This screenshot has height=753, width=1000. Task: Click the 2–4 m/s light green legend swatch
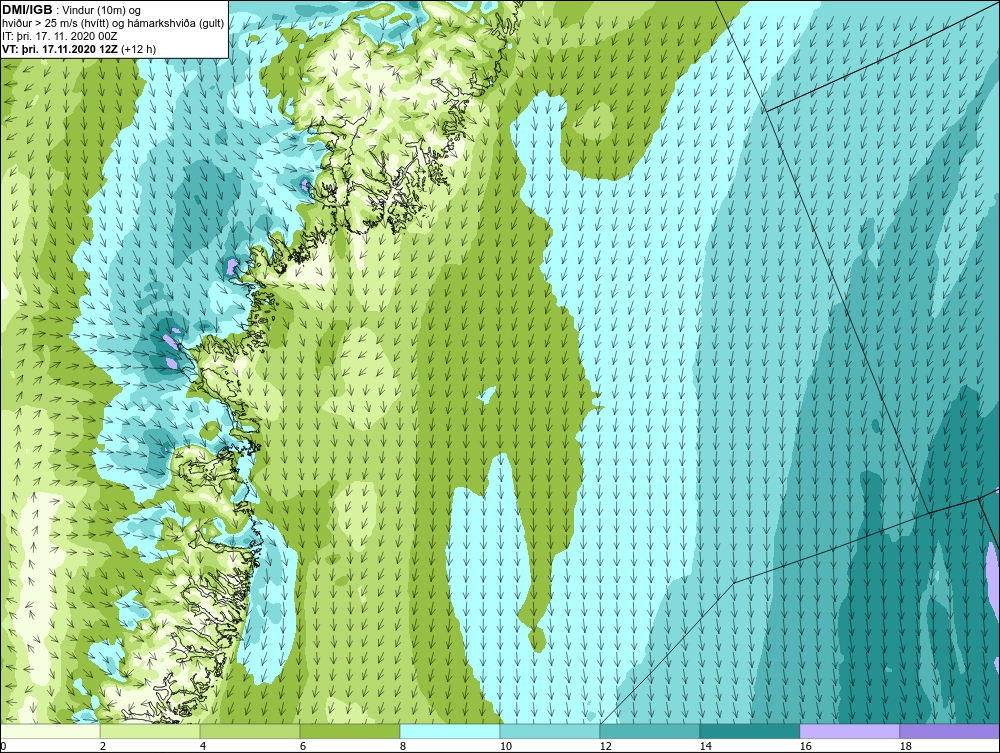point(150,731)
